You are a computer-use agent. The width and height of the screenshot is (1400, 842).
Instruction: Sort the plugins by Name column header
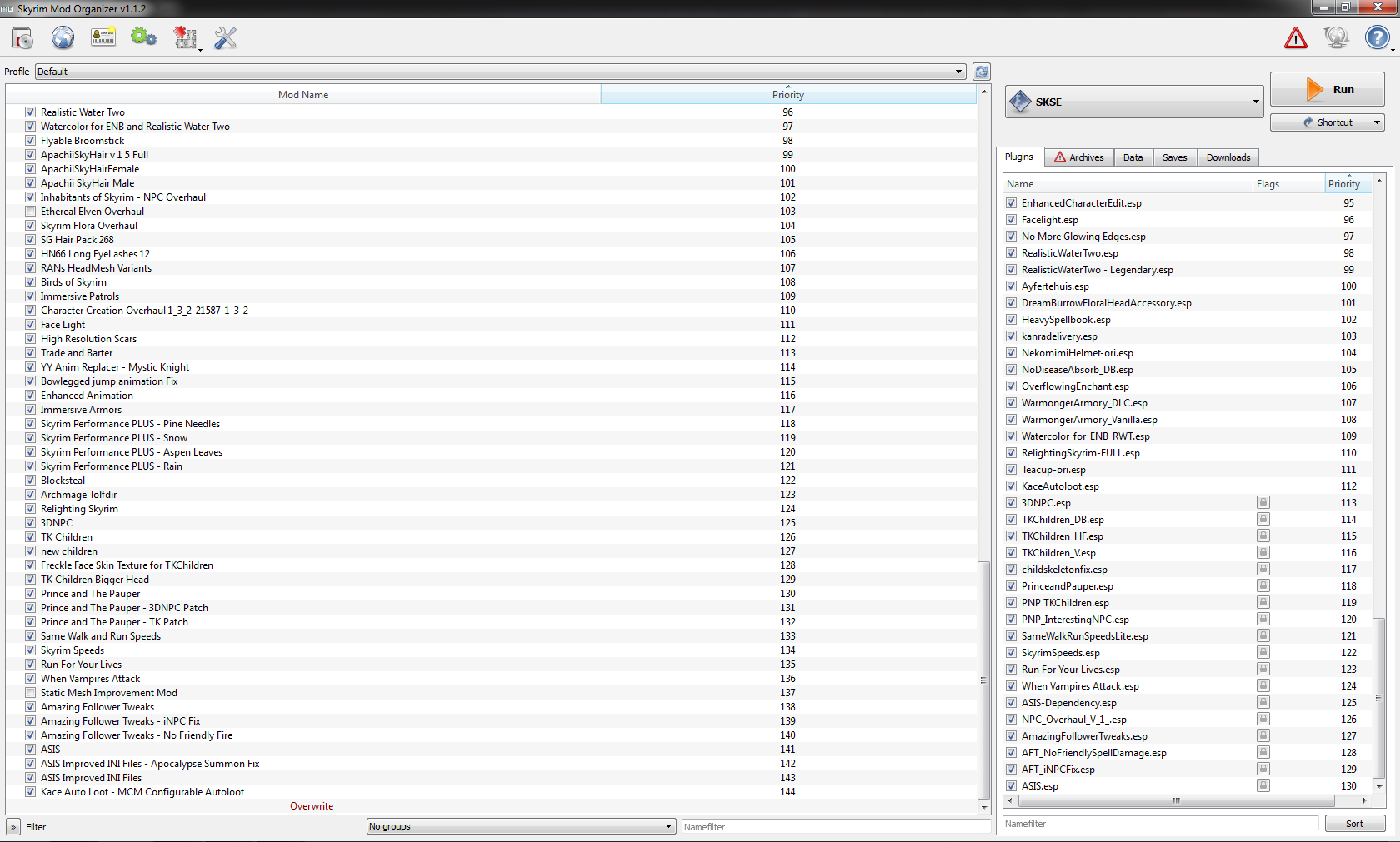pos(1128,184)
